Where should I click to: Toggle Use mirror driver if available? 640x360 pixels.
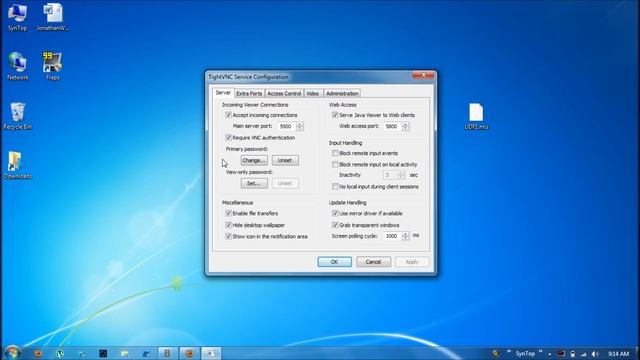tap(335, 213)
